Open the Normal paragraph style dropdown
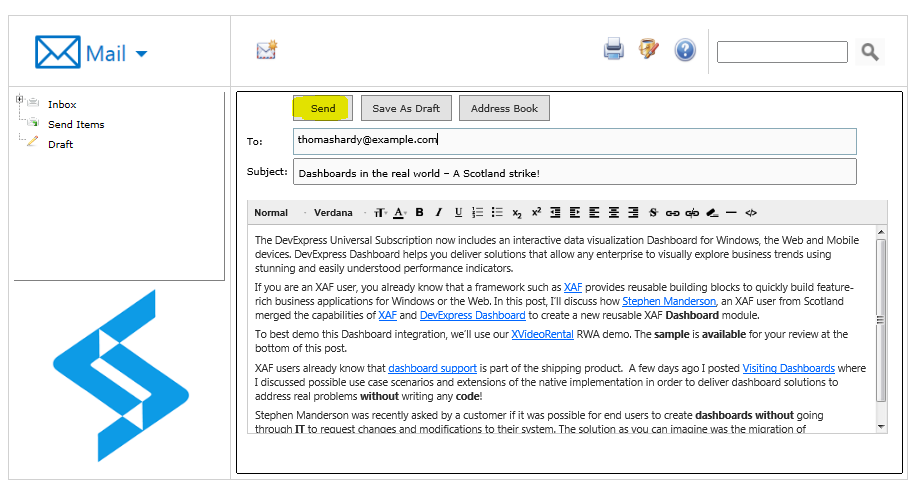 (279, 213)
